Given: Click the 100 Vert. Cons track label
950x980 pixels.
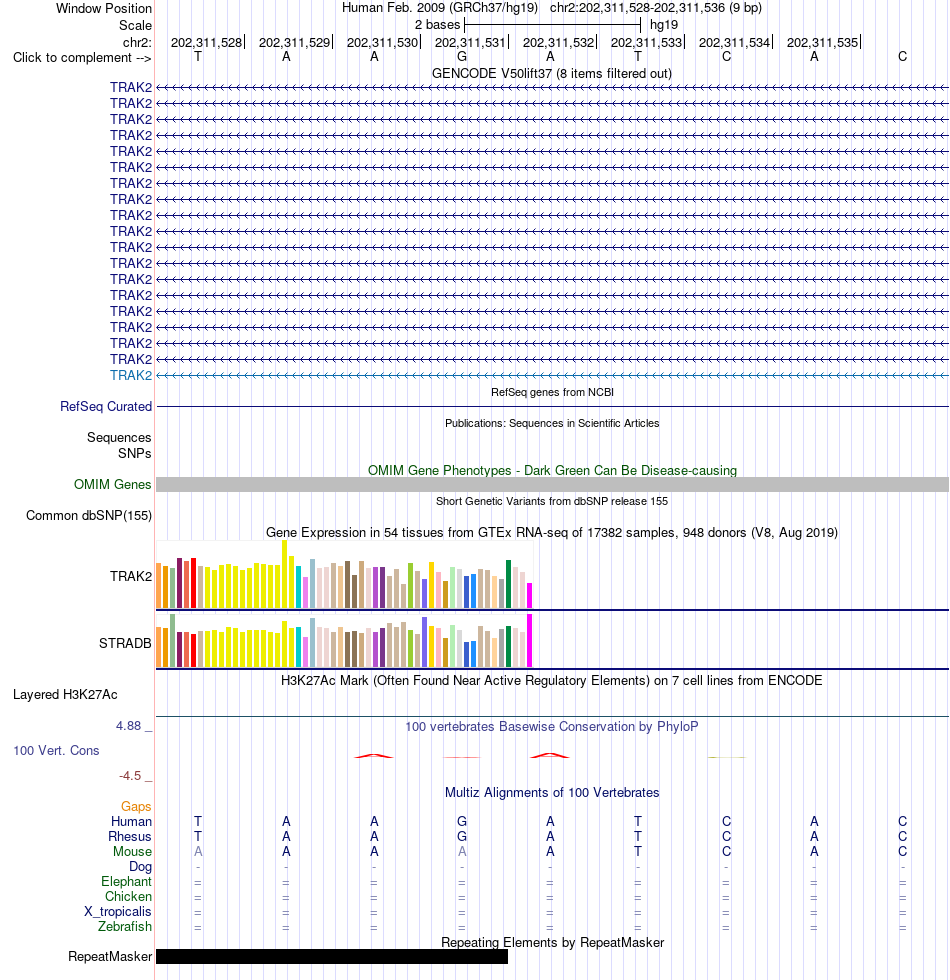Looking at the screenshot, I should (x=56, y=750).
